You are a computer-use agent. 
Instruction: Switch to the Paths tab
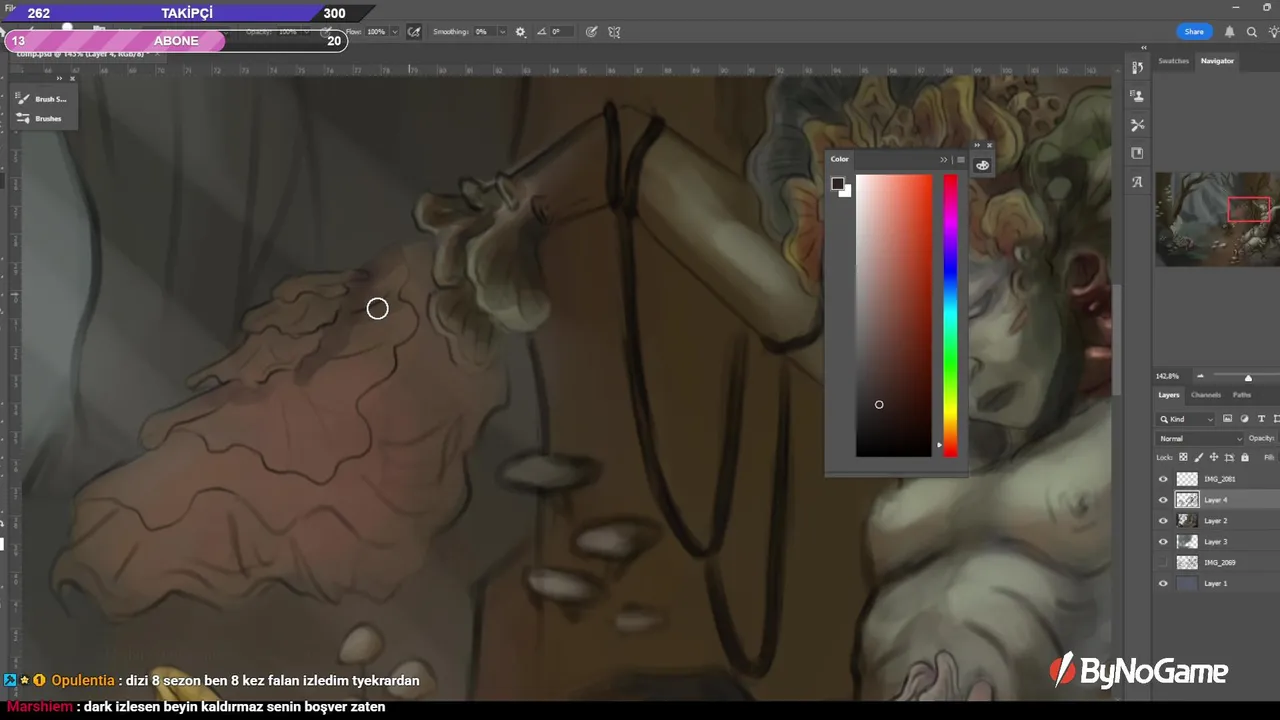[1241, 395]
